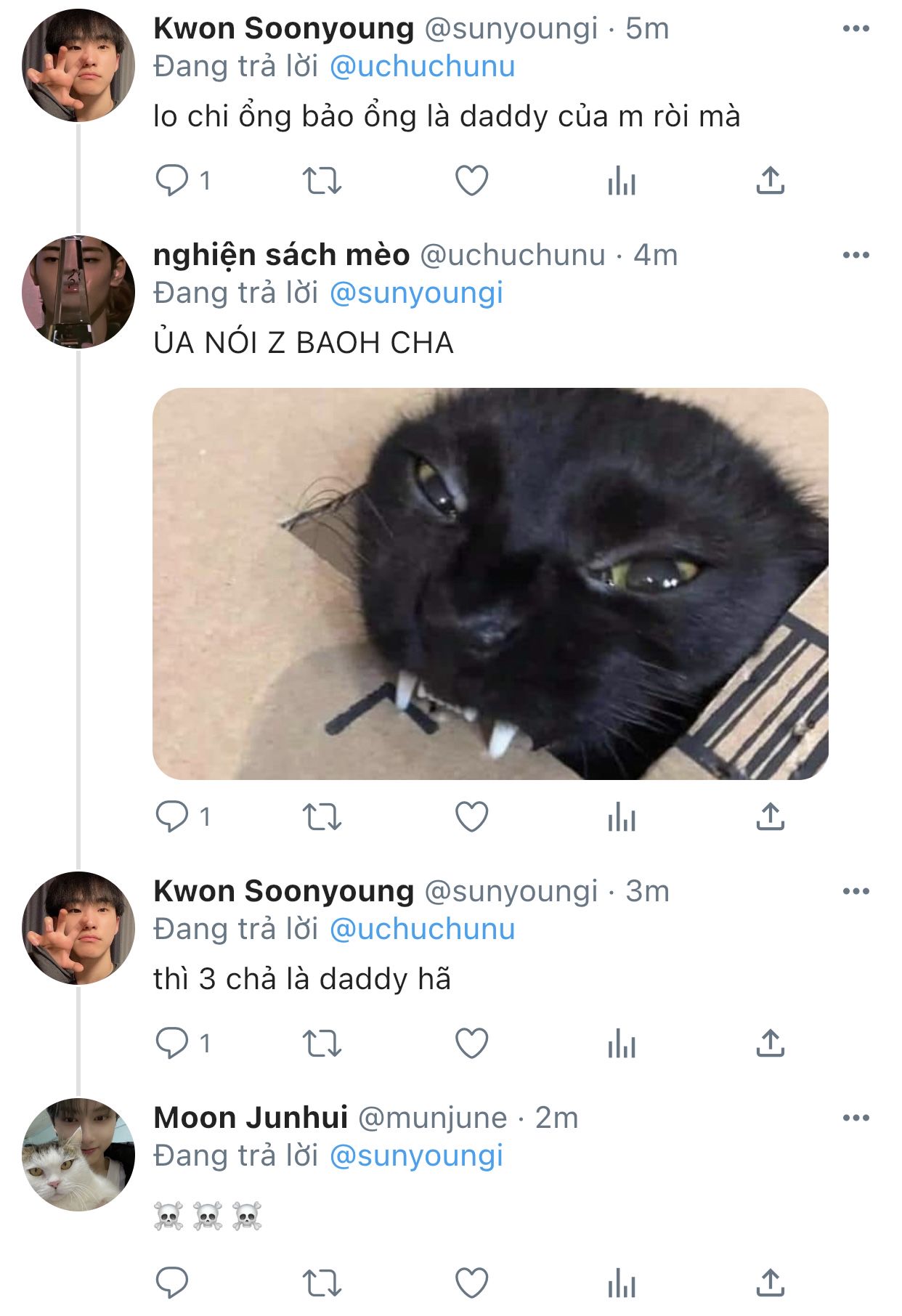The width and height of the screenshot is (902, 1316).
Task: Share the first tweet by Kwon Soonyoung
Action: [x=771, y=181]
